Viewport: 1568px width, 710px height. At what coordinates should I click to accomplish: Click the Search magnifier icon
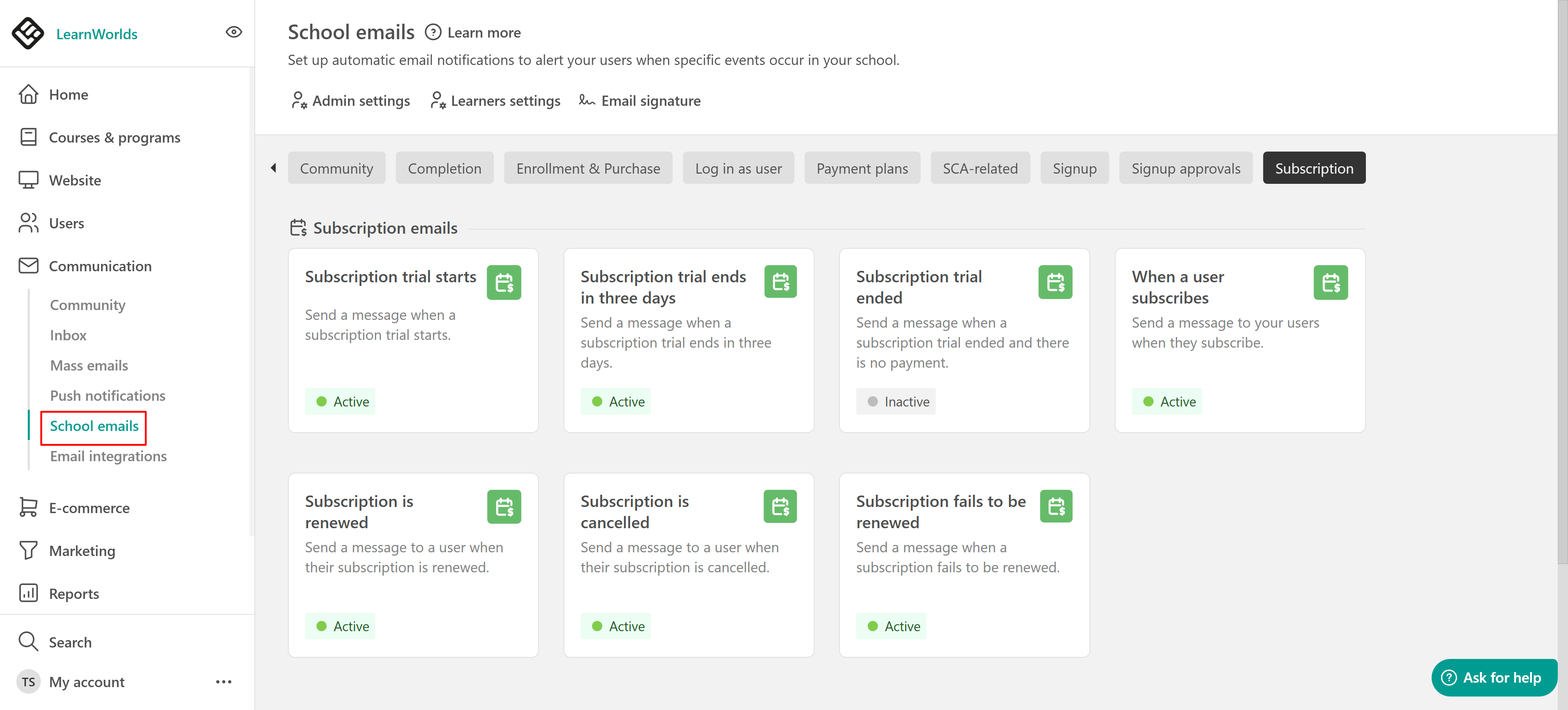coord(28,641)
